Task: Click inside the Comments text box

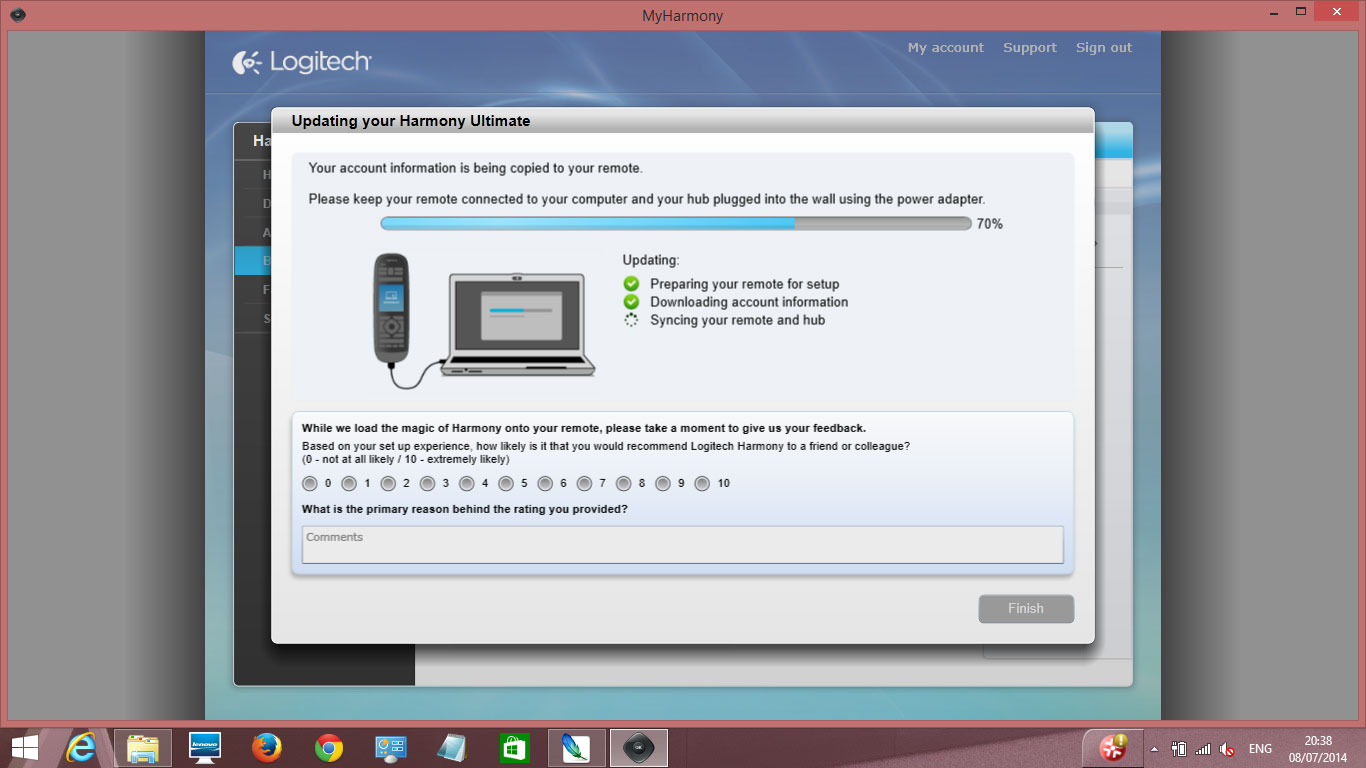Action: point(682,545)
